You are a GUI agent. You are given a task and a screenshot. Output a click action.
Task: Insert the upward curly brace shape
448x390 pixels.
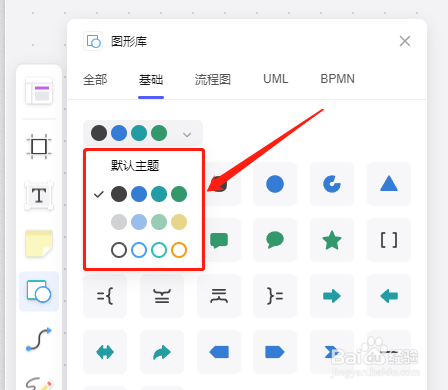tap(162, 296)
